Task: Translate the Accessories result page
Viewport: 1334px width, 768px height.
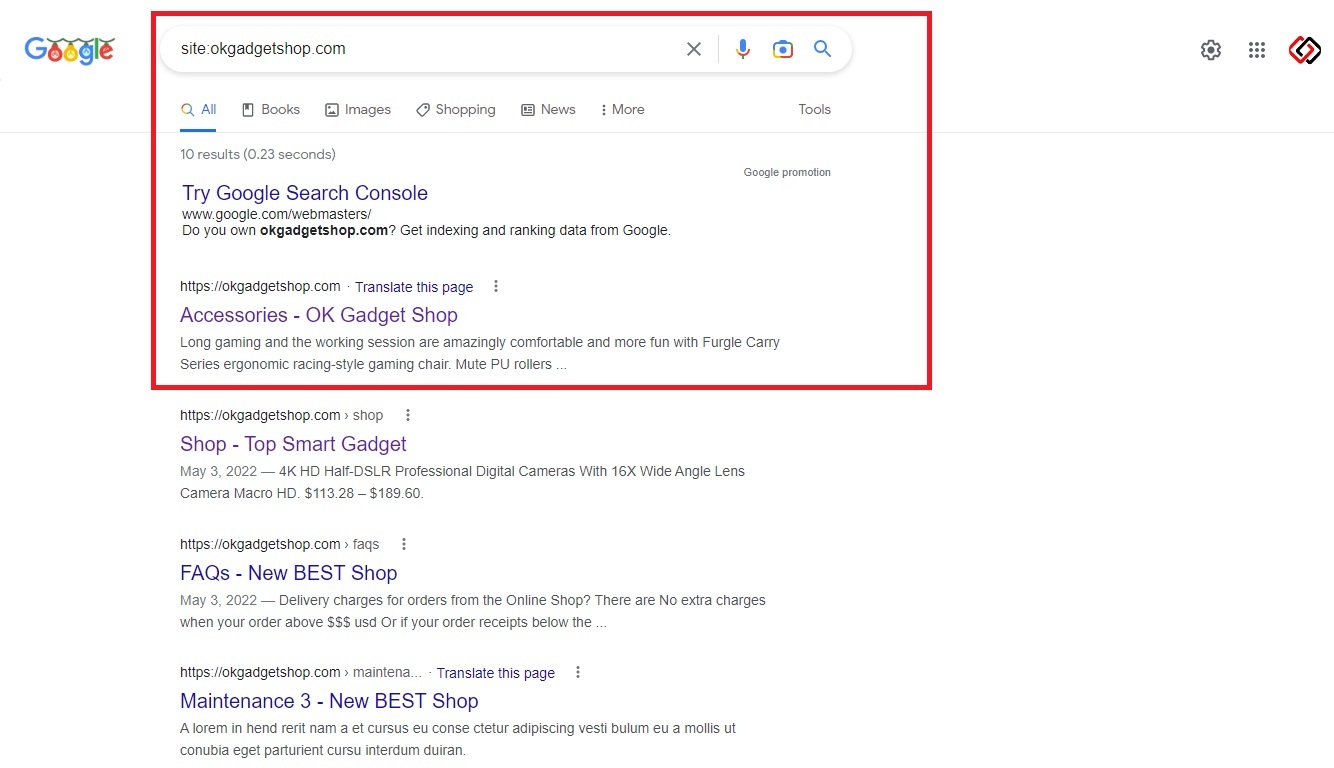Action: point(414,287)
